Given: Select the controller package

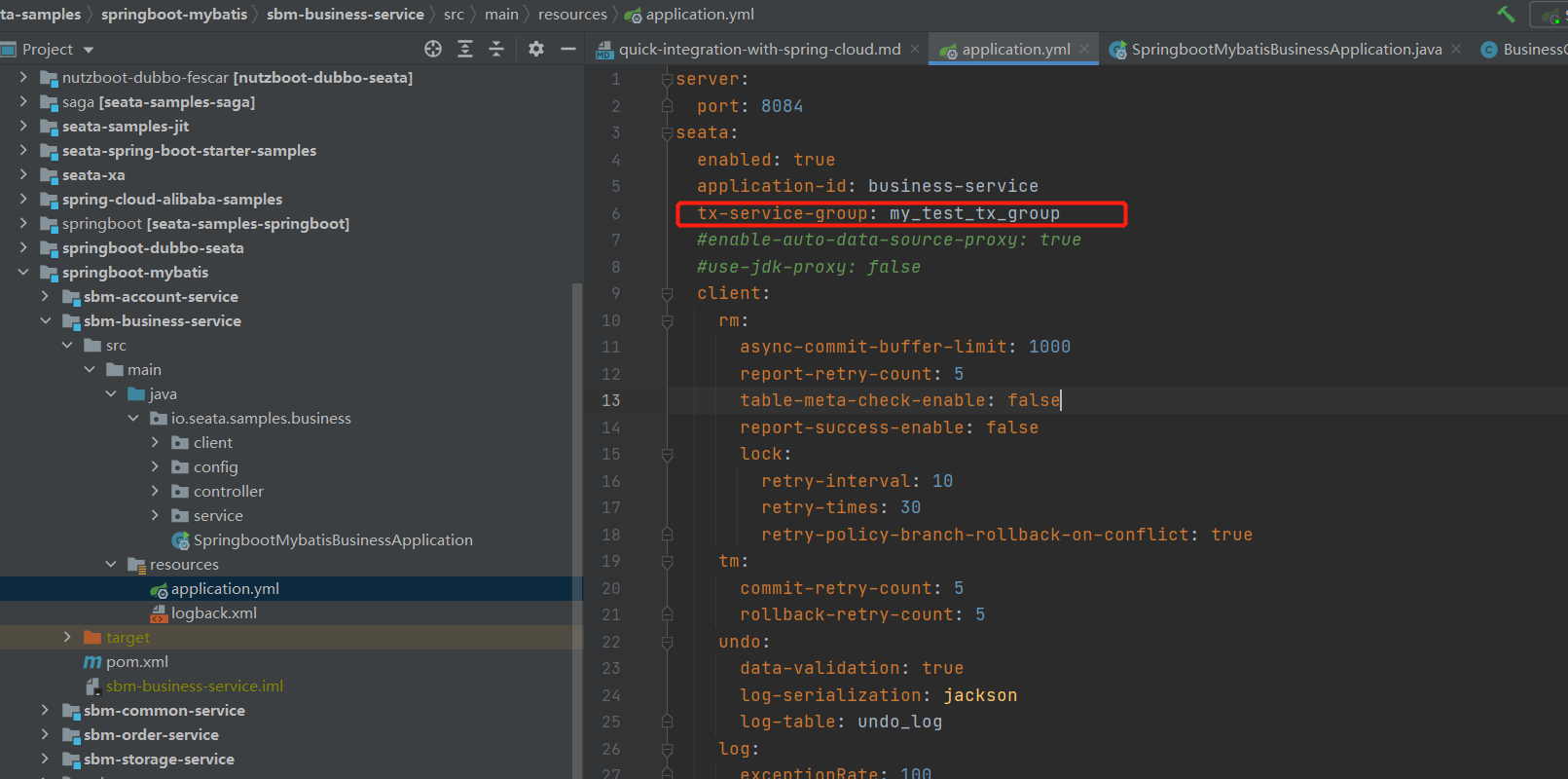Looking at the screenshot, I should pyautogui.click(x=229, y=491).
